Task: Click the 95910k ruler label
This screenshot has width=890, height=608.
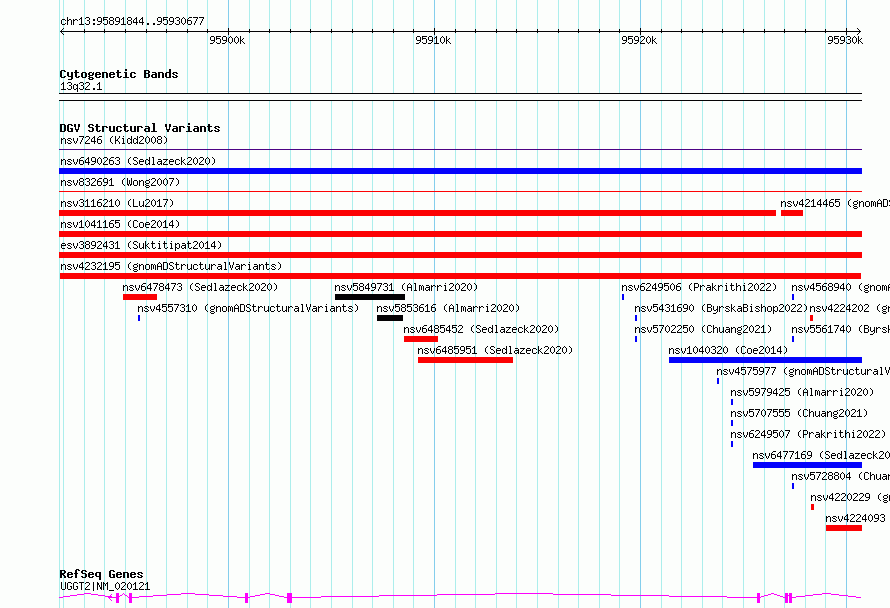Action: click(433, 40)
